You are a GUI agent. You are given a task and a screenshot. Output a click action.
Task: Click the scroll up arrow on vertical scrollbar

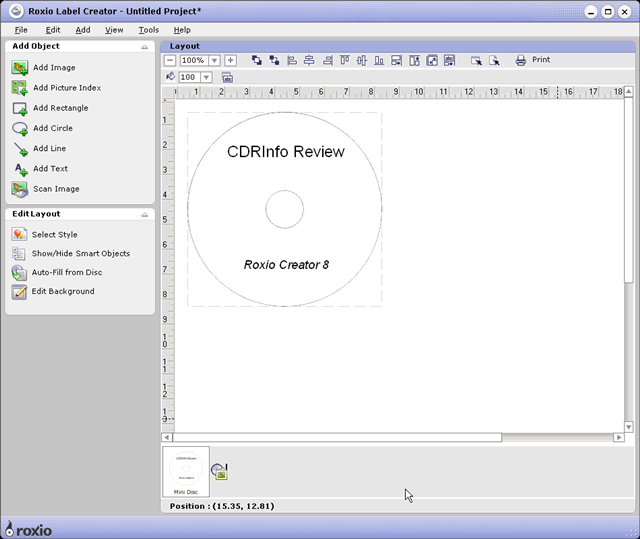point(629,91)
